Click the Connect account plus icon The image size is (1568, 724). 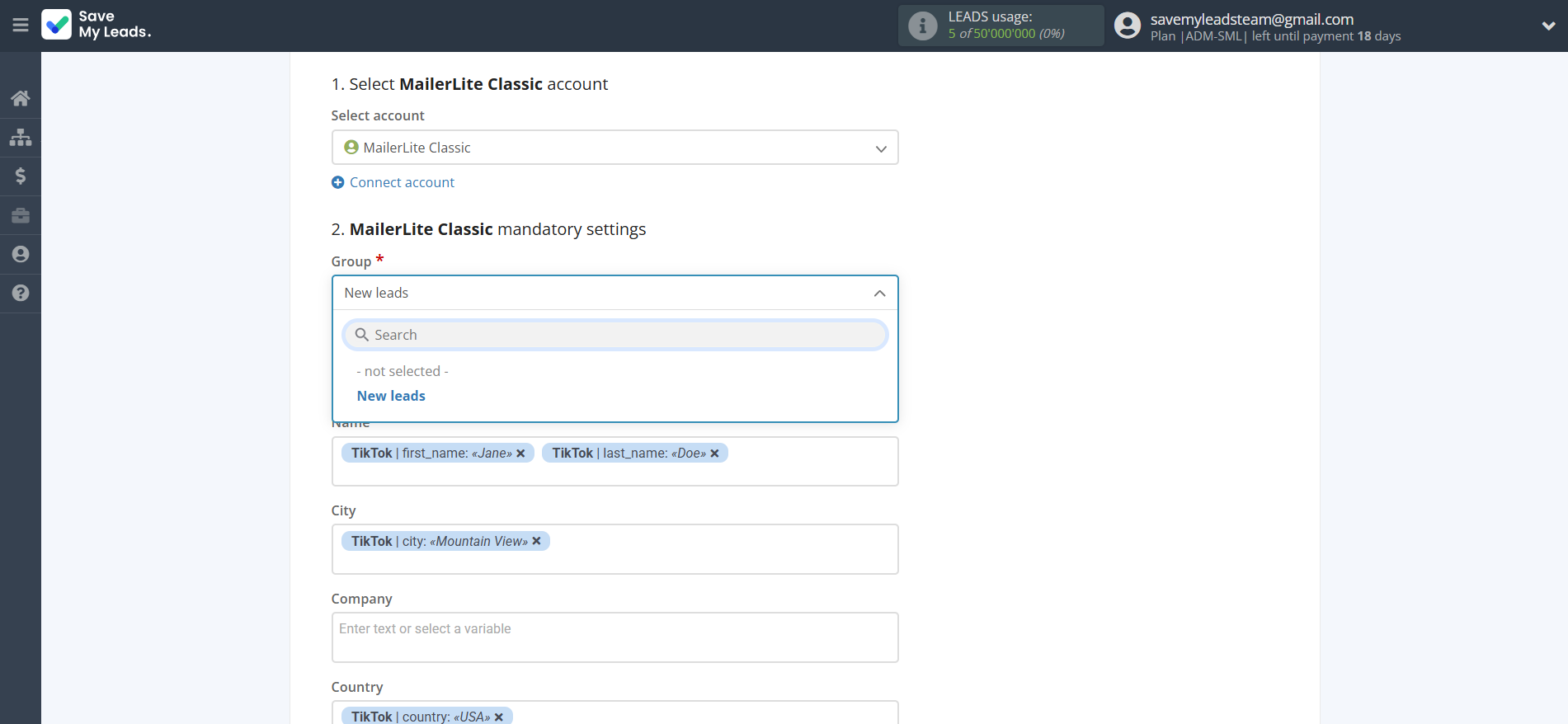[337, 182]
